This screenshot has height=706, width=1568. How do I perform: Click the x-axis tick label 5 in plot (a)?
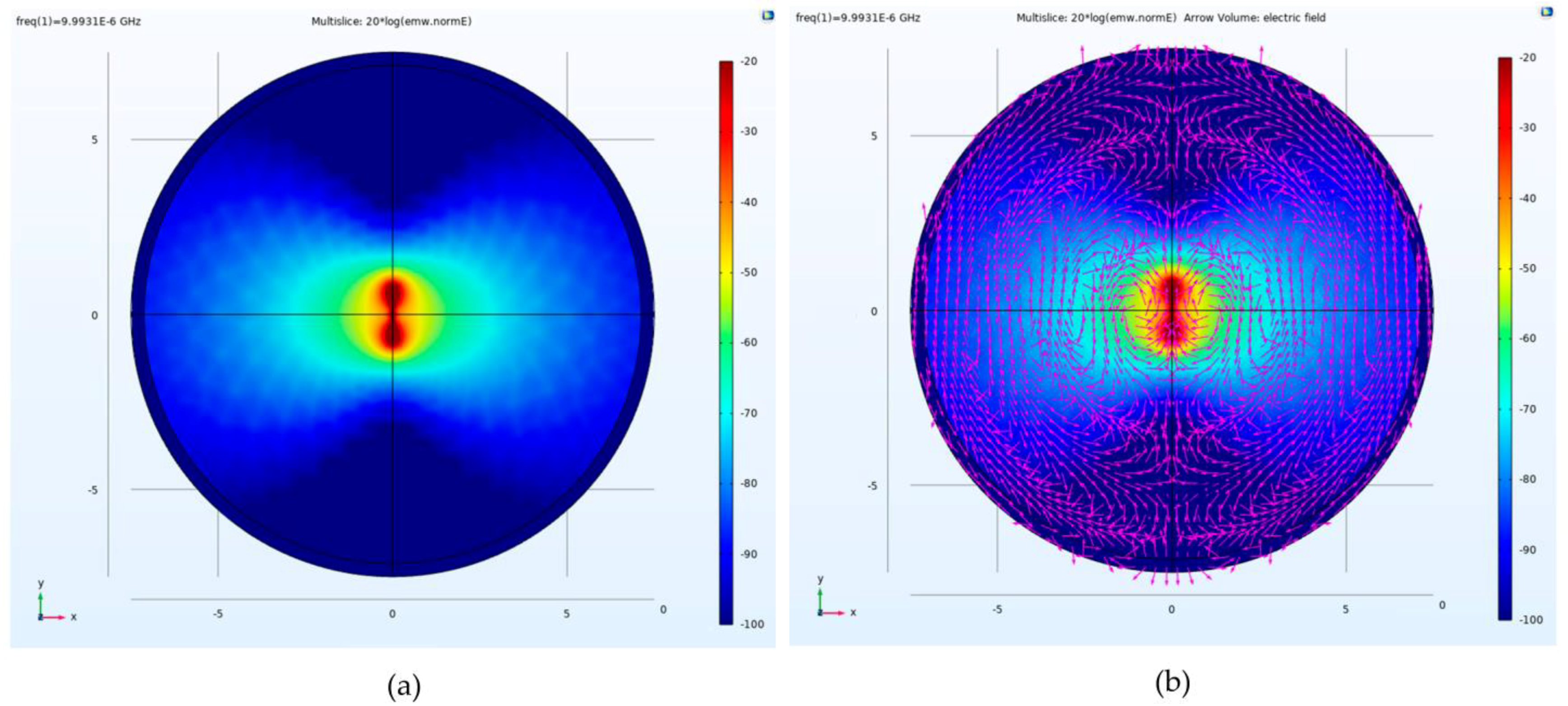click(x=566, y=613)
